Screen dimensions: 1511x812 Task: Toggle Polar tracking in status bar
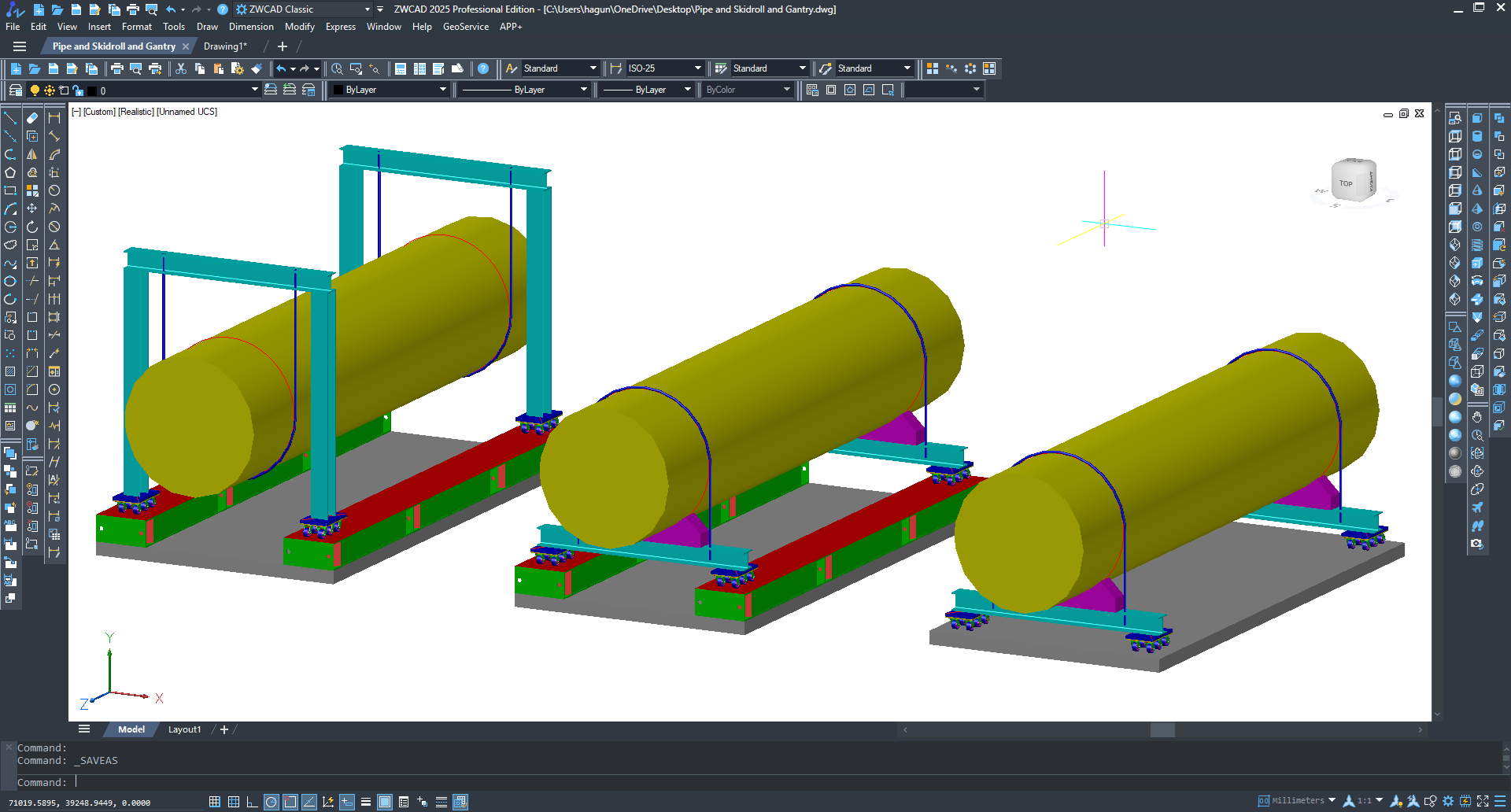271,802
